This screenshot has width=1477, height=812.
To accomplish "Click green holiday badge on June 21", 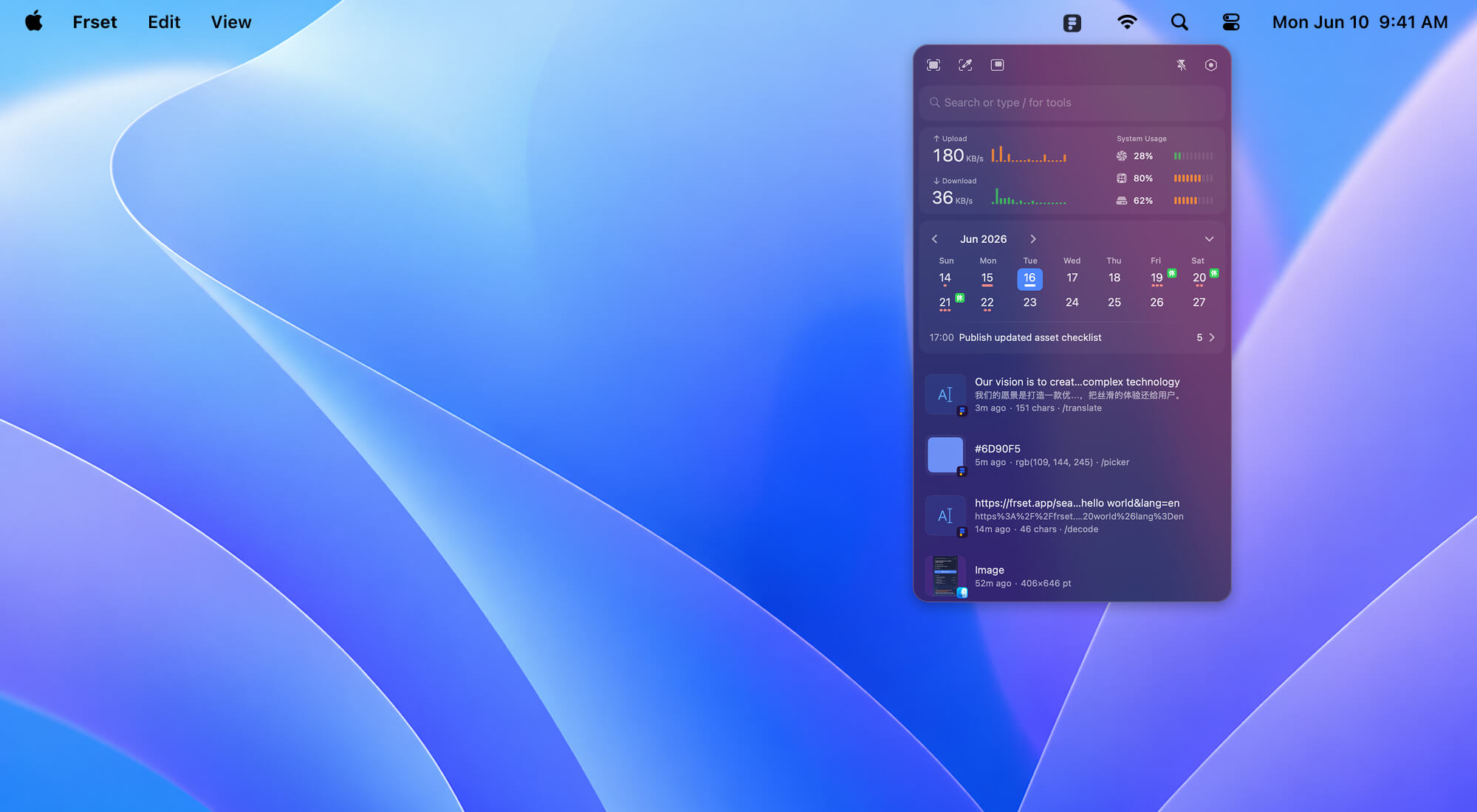I will point(960,297).
